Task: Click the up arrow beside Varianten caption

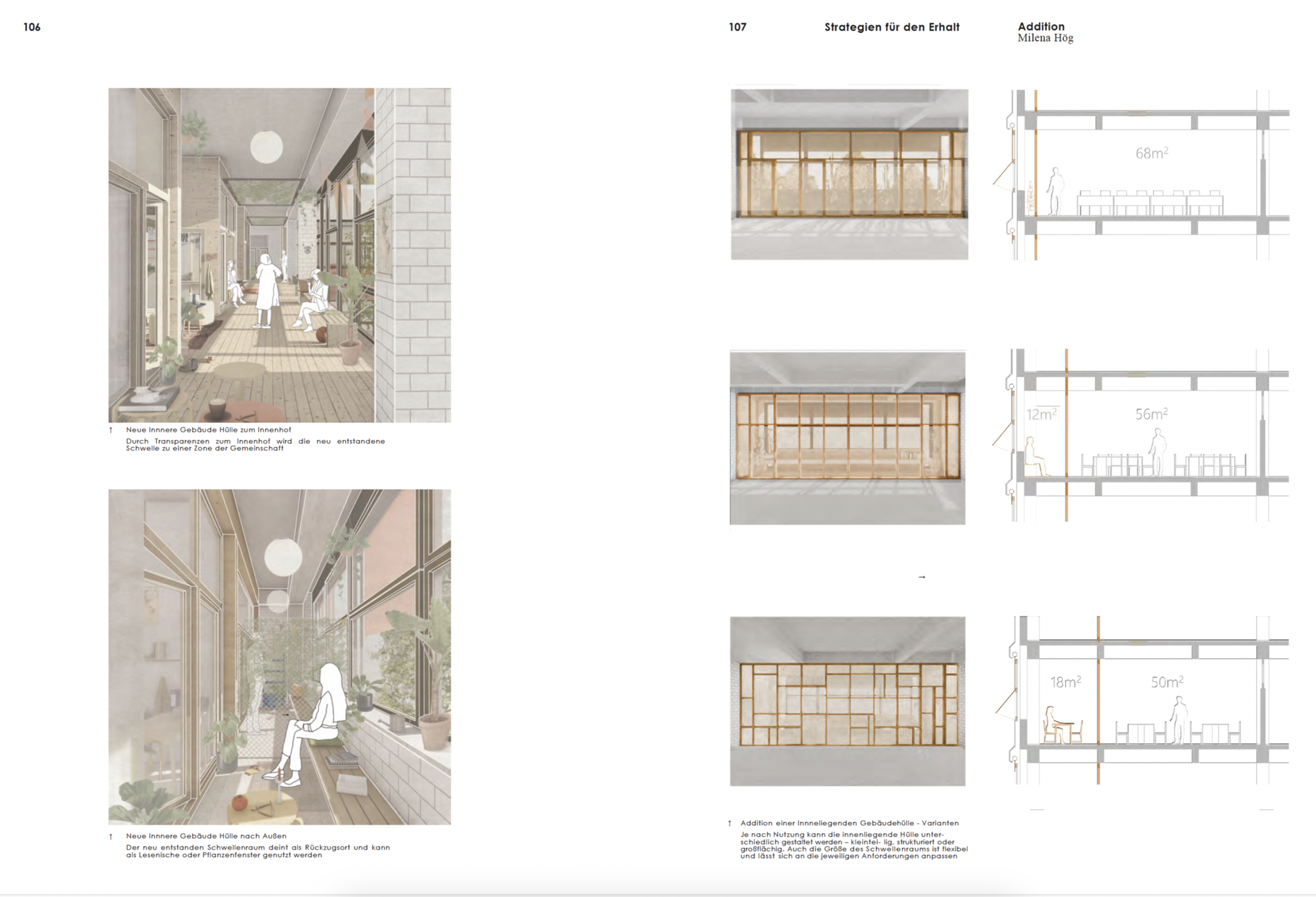Action: click(x=730, y=823)
